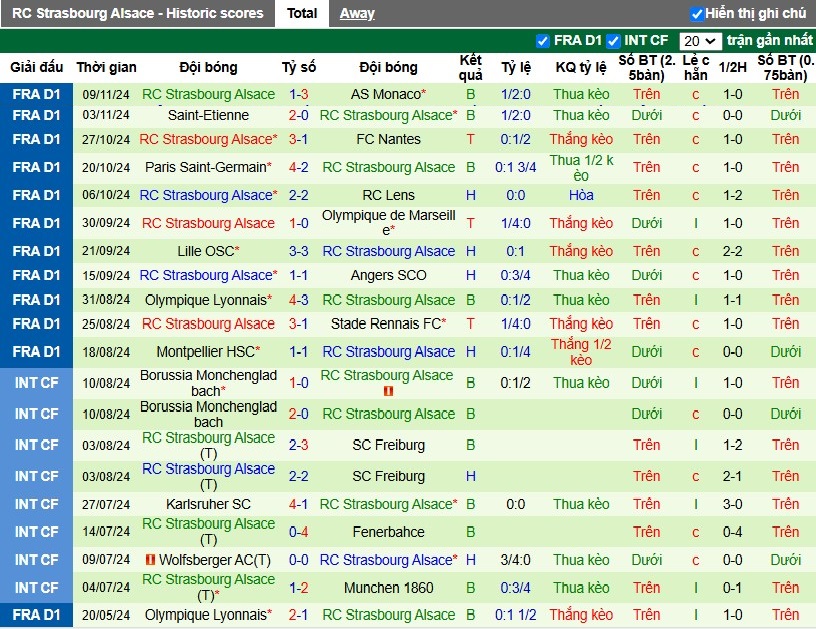Uncheck the FRA D1 league filter
This screenshot has width=816, height=629.
[542, 41]
